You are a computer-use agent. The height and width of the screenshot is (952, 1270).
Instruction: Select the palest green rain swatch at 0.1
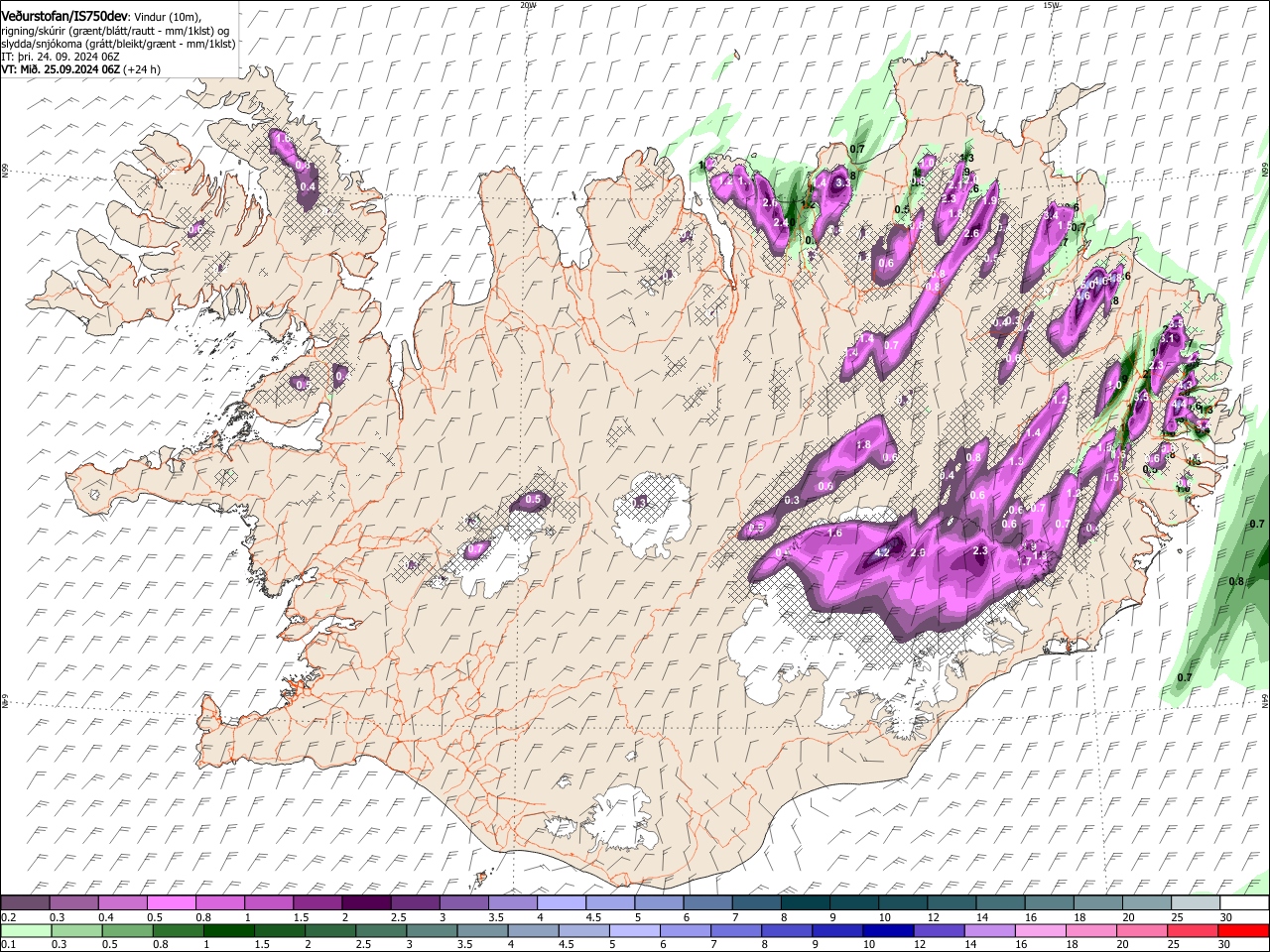click(26, 930)
